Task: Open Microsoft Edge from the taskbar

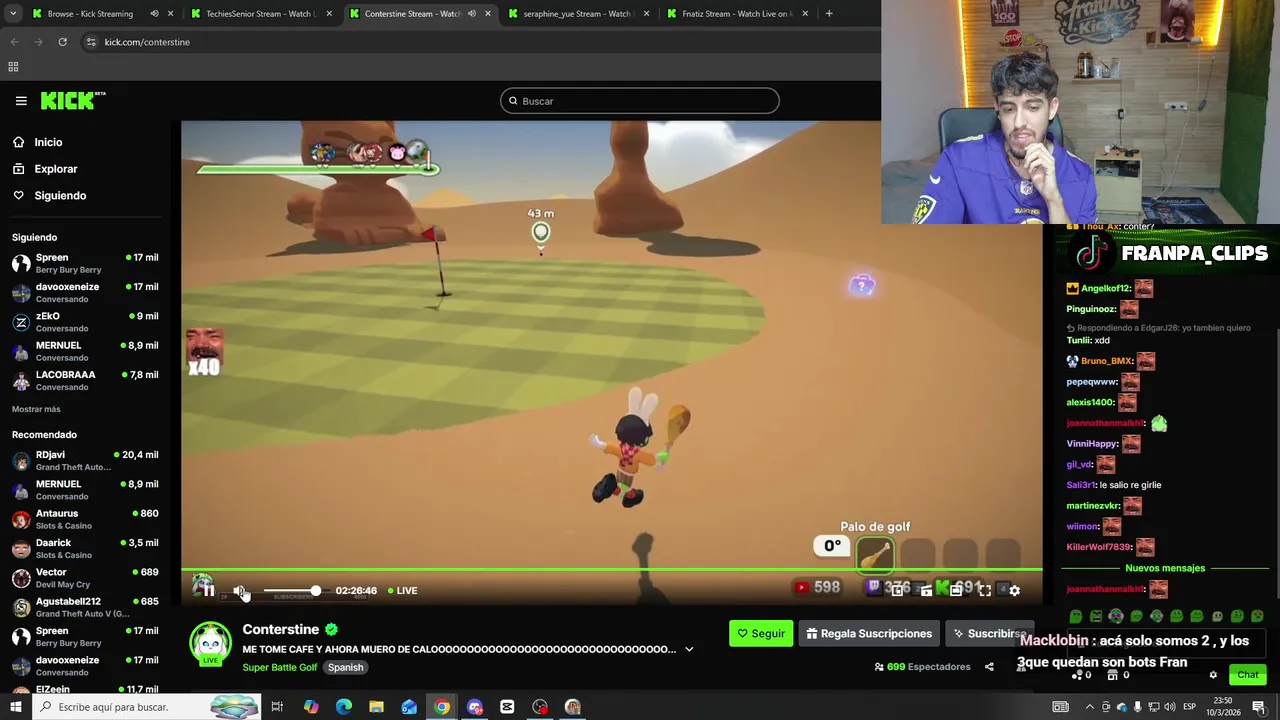Action: click(343, 707)
